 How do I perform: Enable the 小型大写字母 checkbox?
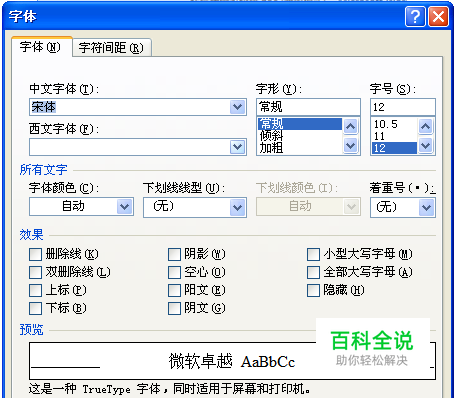coord(313,254)
